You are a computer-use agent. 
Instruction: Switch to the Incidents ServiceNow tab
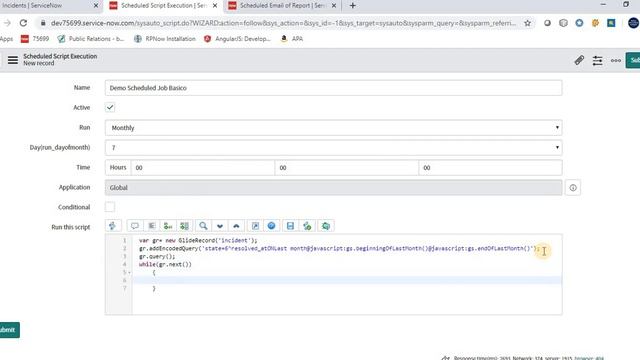44,6
